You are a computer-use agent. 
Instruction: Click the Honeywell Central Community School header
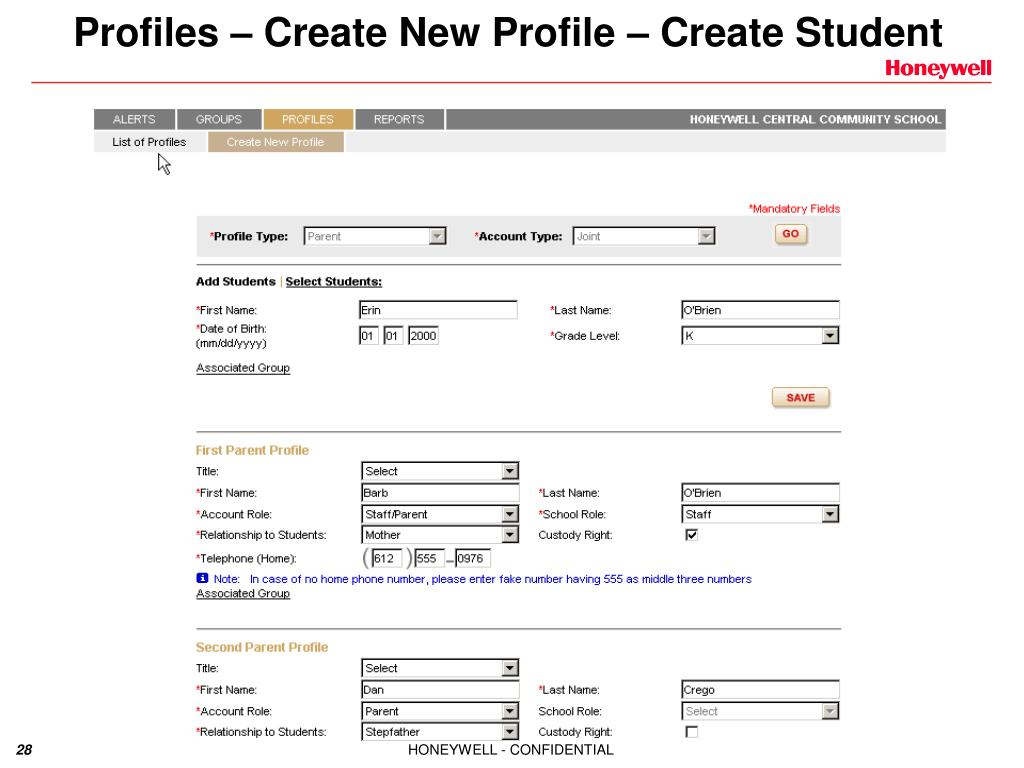click(x=816, y=120)
